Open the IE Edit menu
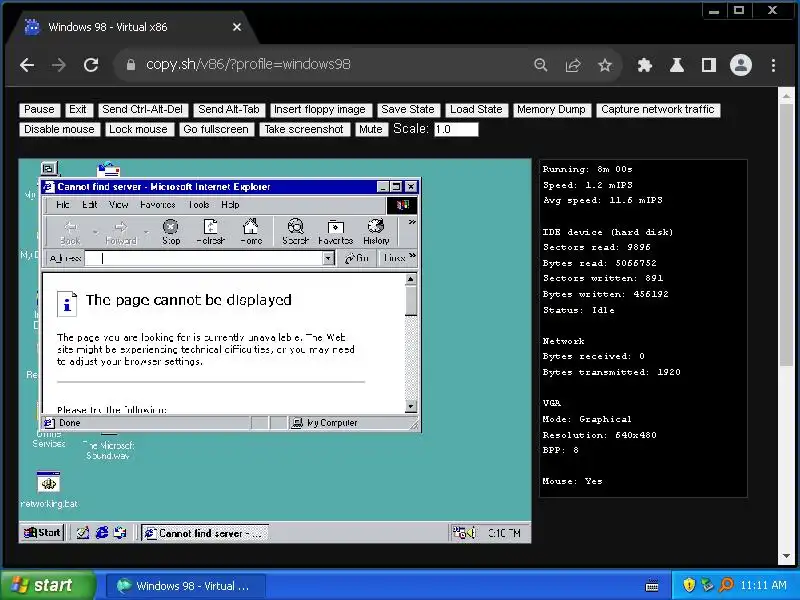The width and height of the screenshot is (800, 600). coord(90,205)
